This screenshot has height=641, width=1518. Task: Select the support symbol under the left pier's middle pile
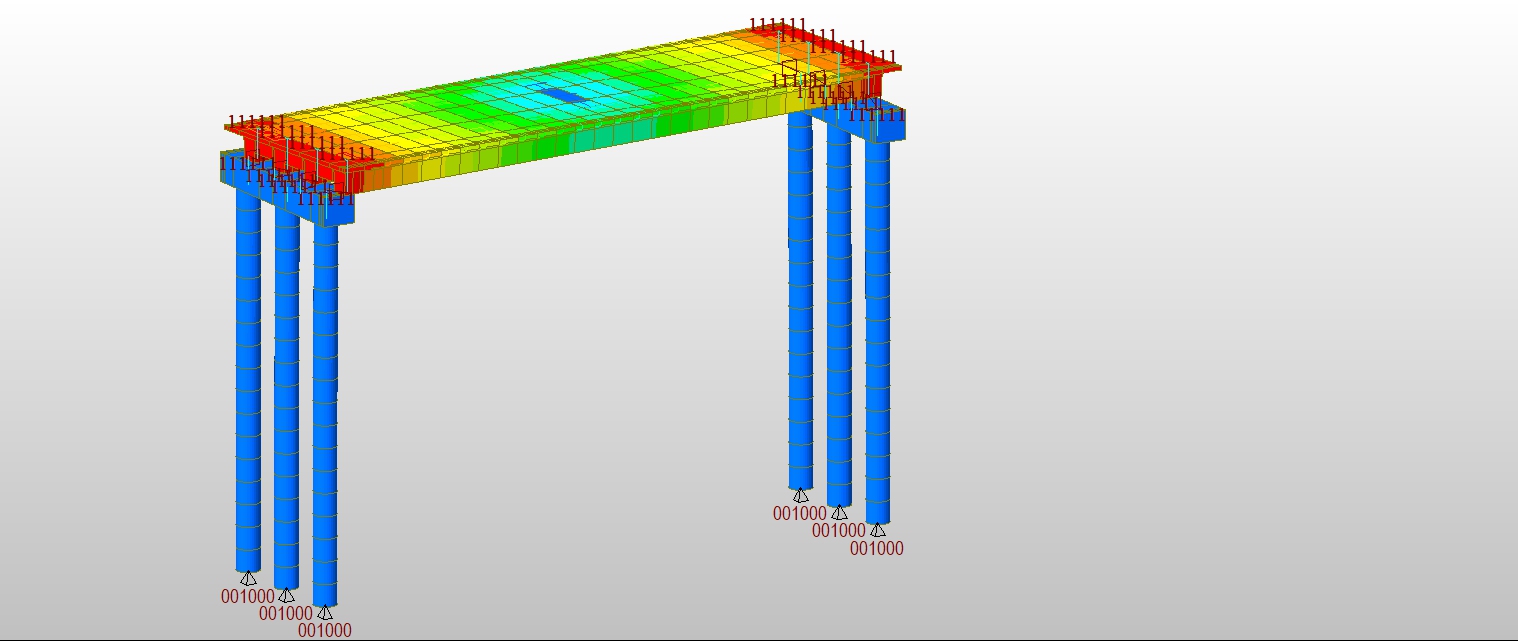286,595
